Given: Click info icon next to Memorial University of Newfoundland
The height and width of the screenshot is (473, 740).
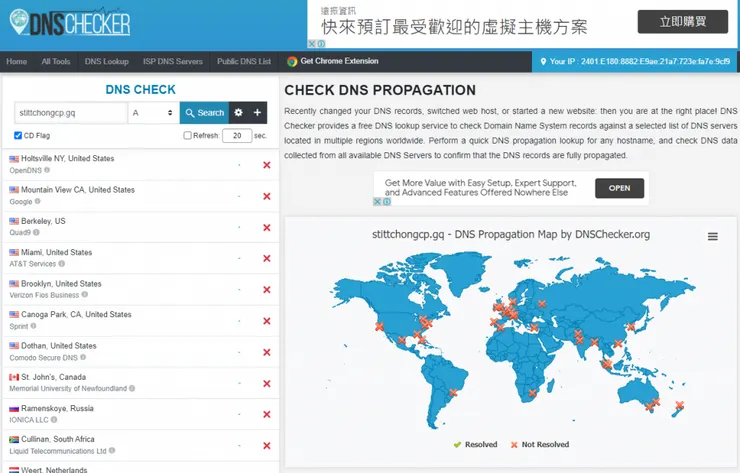Looking at the screenshot, I should pos(132,388).
